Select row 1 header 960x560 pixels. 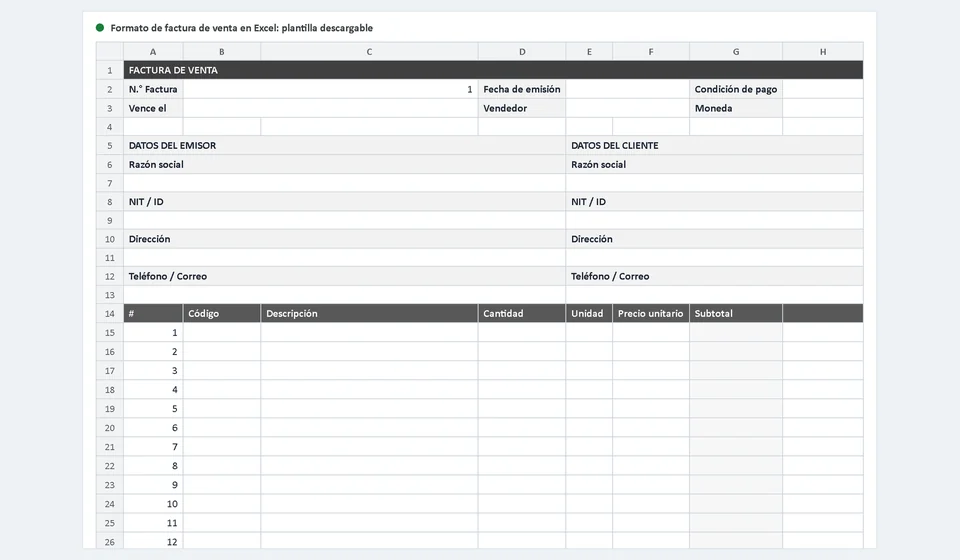coord(110,70)
